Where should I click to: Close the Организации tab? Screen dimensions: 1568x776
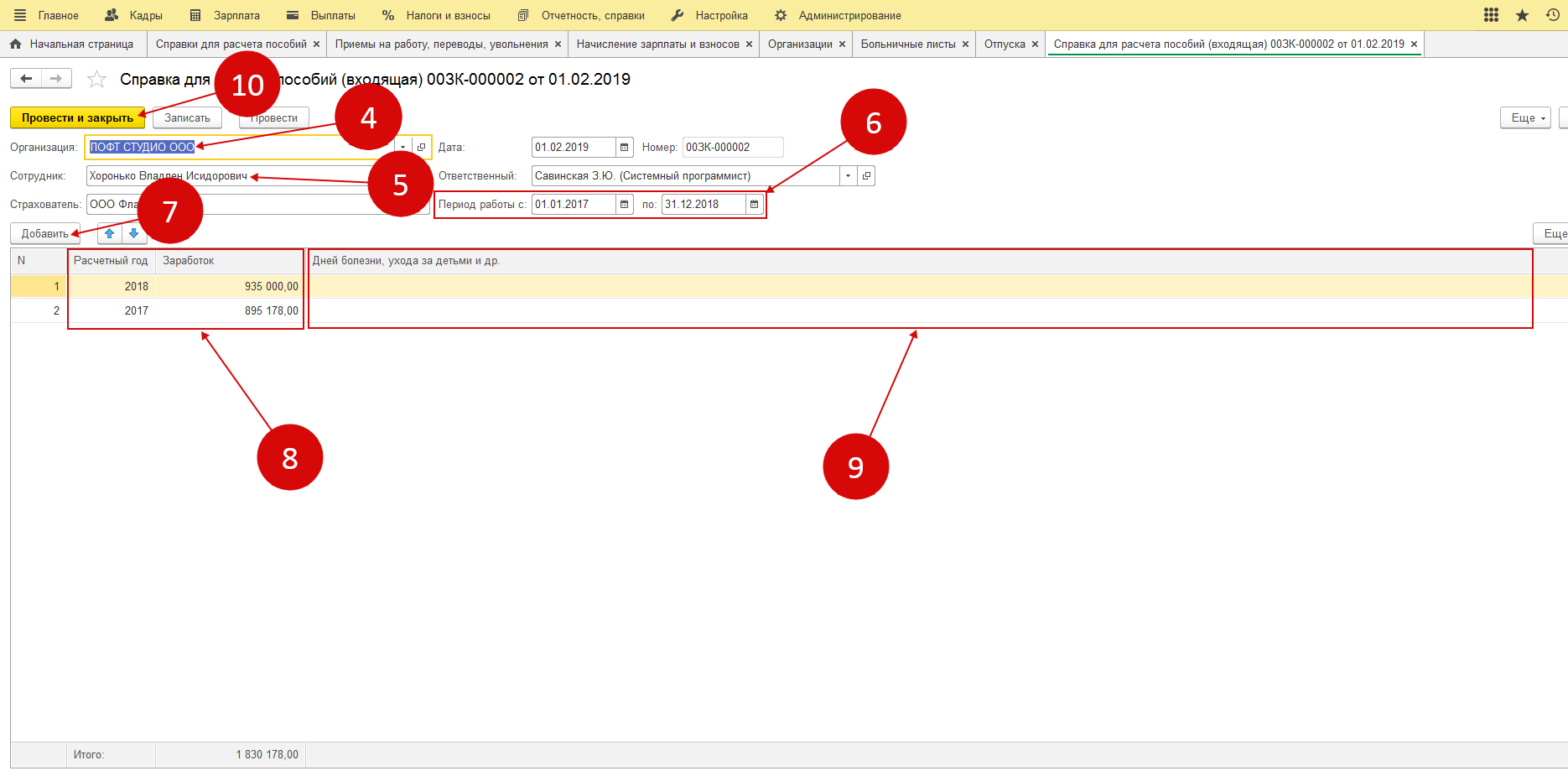[x=842, y=44]
